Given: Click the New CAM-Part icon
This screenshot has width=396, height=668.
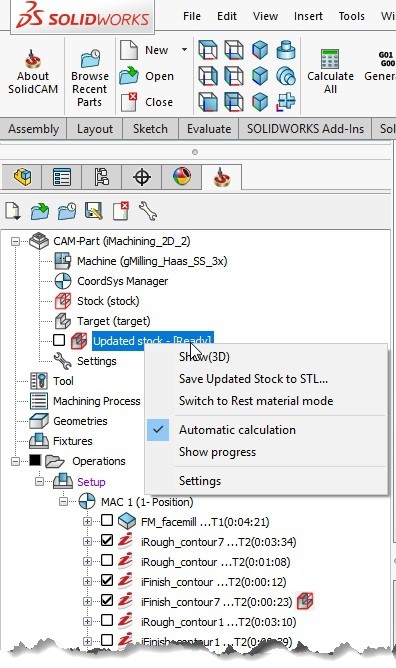Looking at the screenshot, I should click(129, 50).
